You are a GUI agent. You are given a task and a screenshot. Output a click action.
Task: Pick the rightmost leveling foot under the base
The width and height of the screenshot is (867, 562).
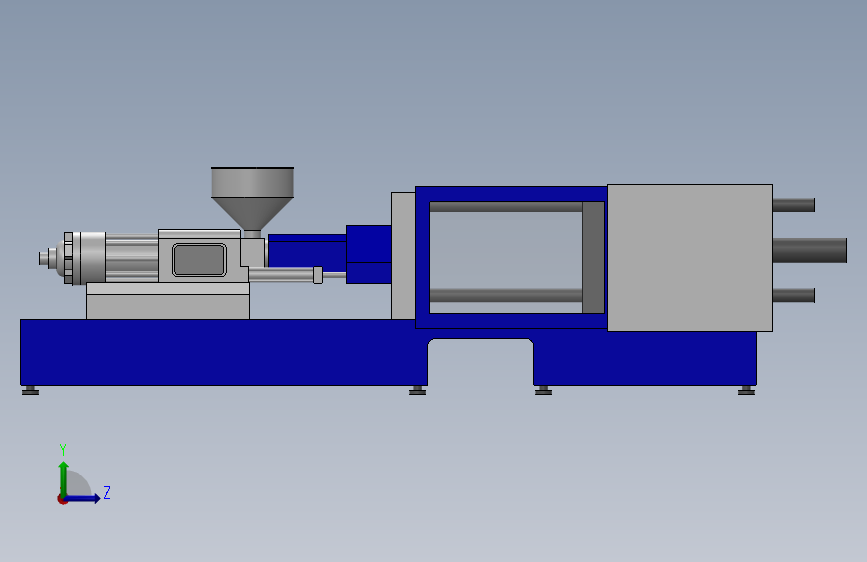746,391
